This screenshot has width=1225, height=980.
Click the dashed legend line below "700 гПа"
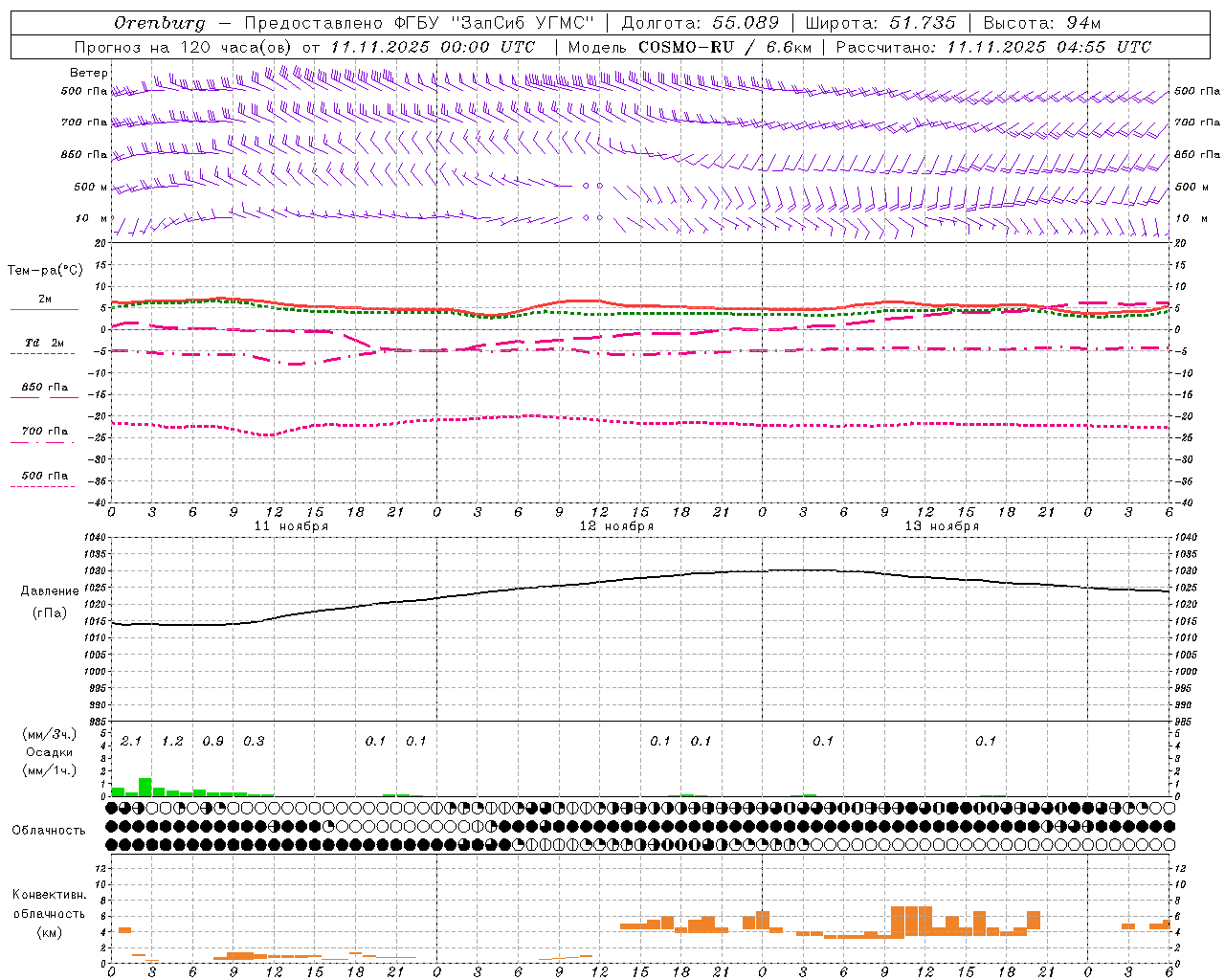coord(42,442)
